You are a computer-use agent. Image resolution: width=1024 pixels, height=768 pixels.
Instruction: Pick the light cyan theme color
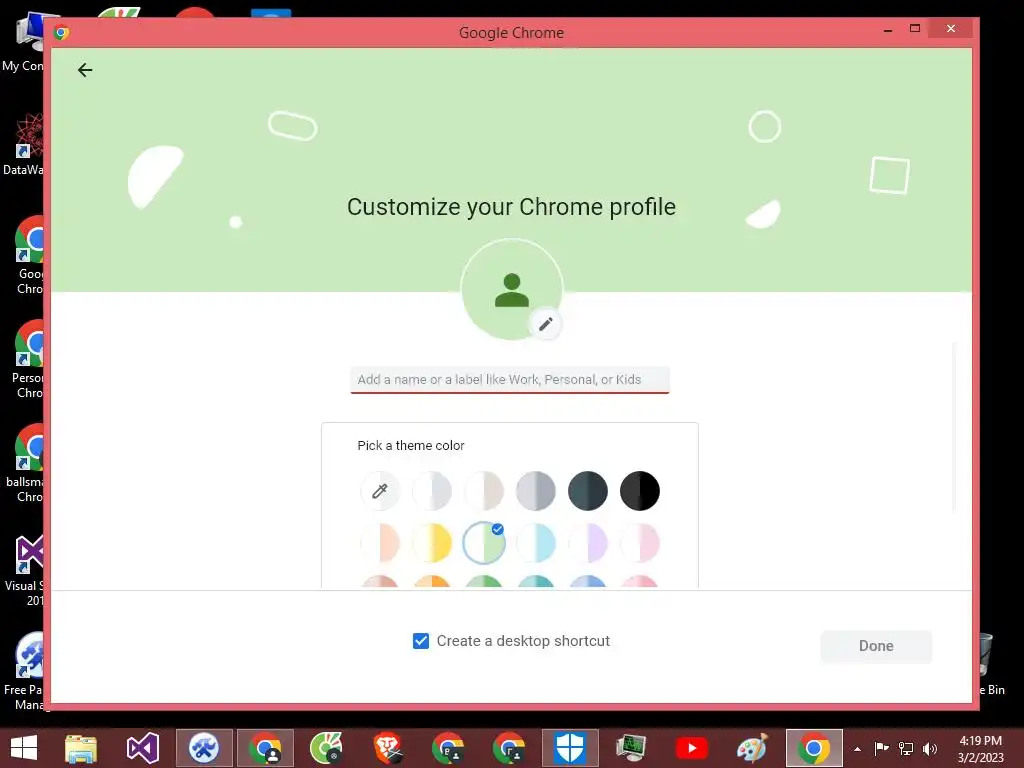pyautogui.click(x=536, y=543)
